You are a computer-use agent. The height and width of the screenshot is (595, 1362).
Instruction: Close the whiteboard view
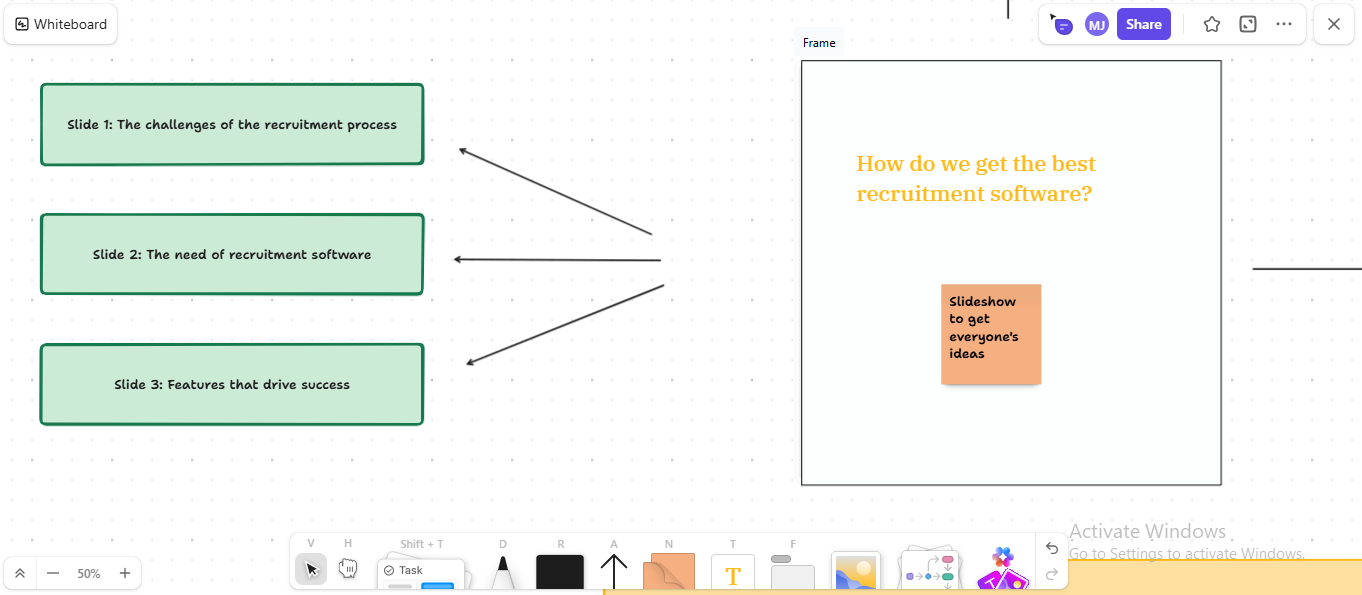point(1334,24)
